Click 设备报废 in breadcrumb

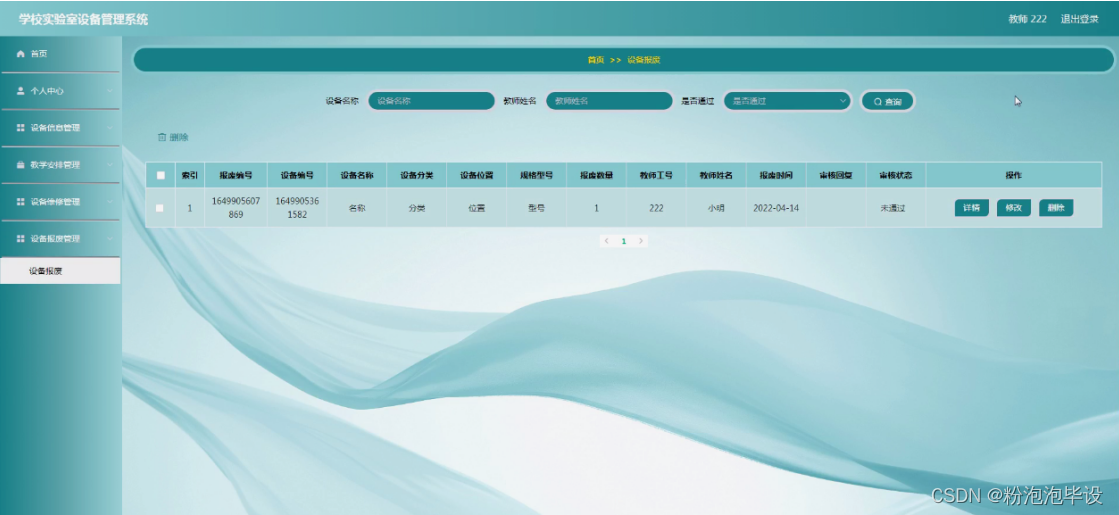tap(644, 60)
